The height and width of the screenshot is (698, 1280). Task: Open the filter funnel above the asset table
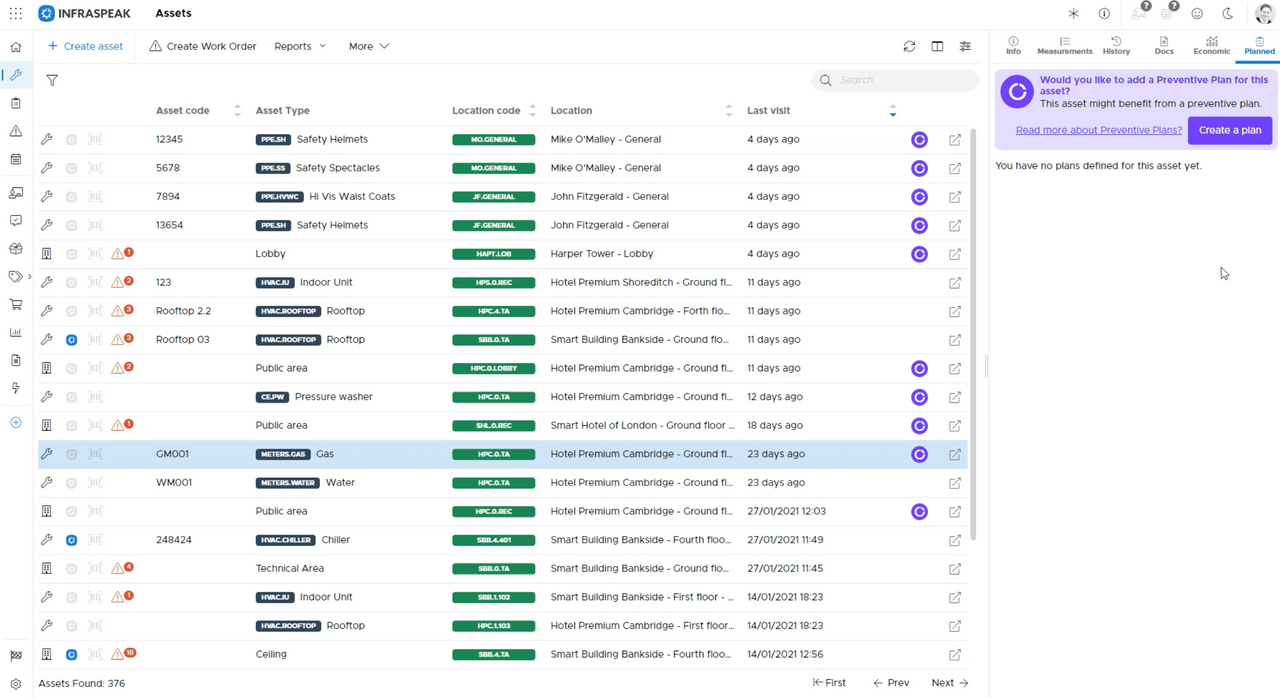pyautogui.click(x=52, y=80)
